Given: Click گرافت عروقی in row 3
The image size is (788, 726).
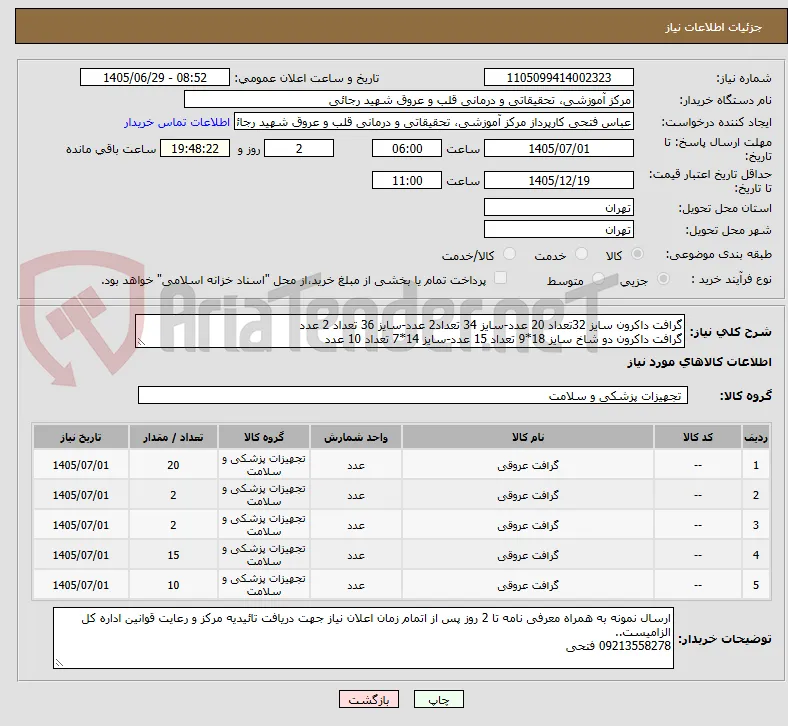Looking at the screenshot, I should (528, 525).
